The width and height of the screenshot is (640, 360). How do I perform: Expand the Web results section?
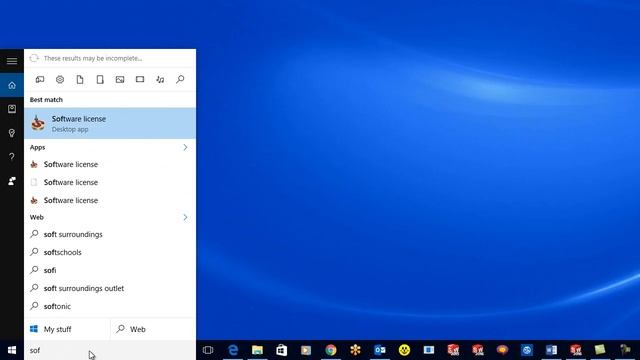tap(185, 218)
